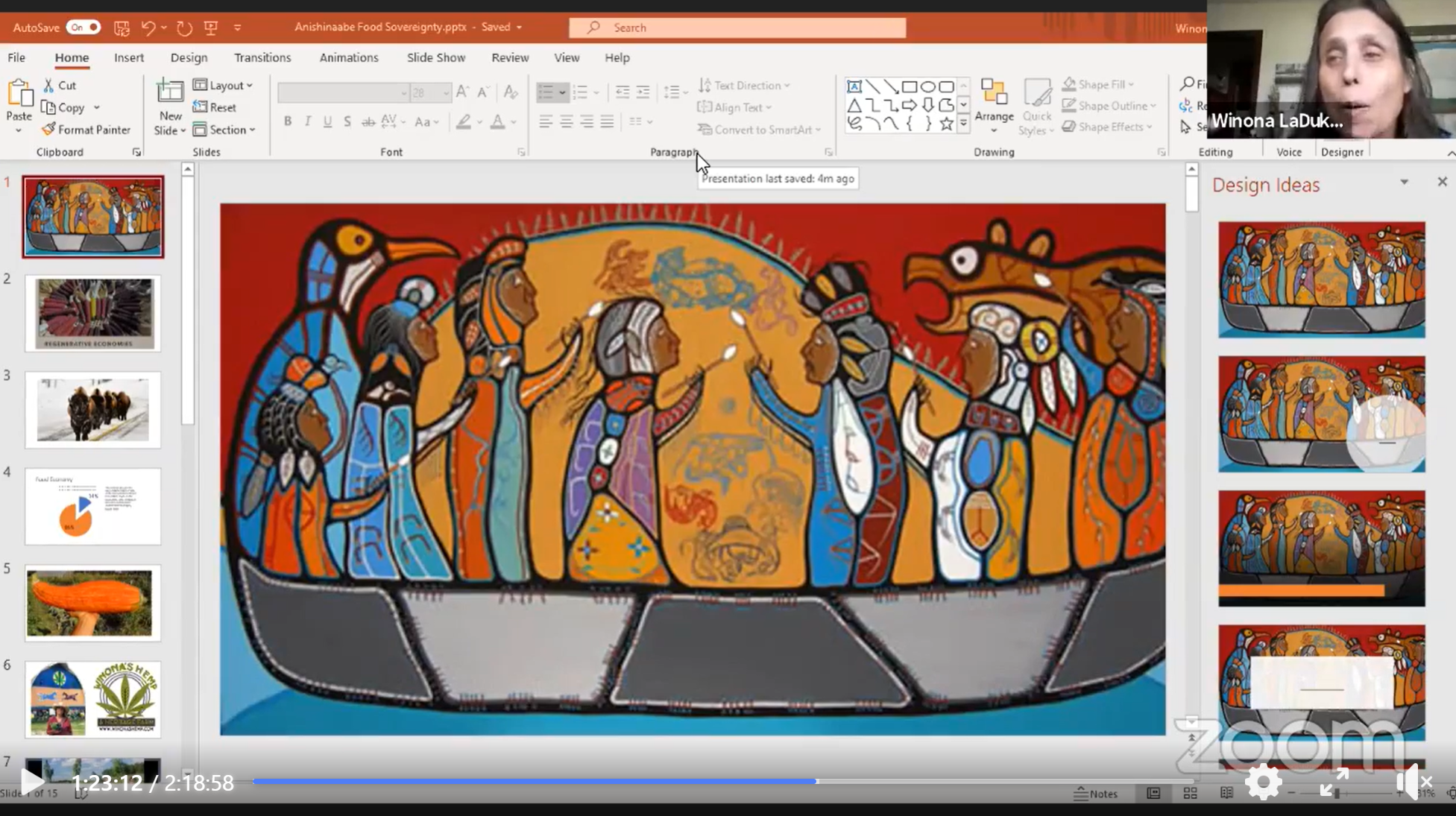Click Increase Font Size icon
The image size is (1456, 816).
click(x=462, y=92)
